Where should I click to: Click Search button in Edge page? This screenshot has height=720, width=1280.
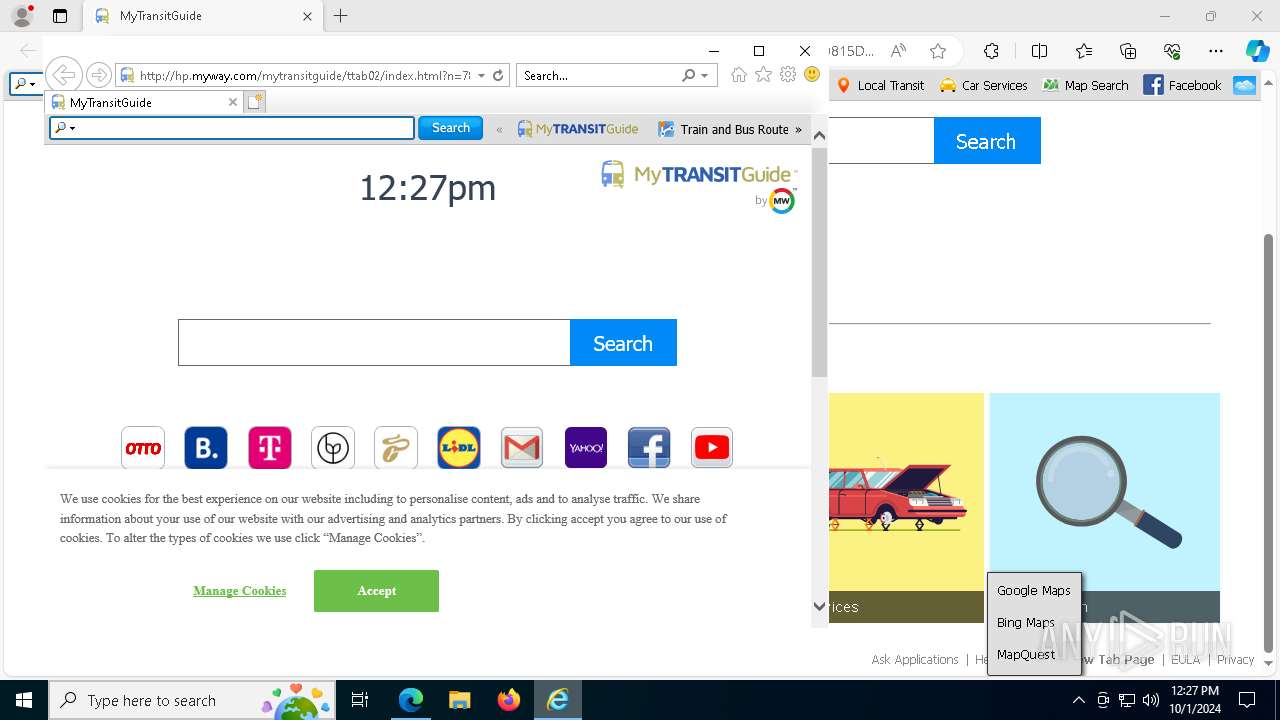coord(987,141)
